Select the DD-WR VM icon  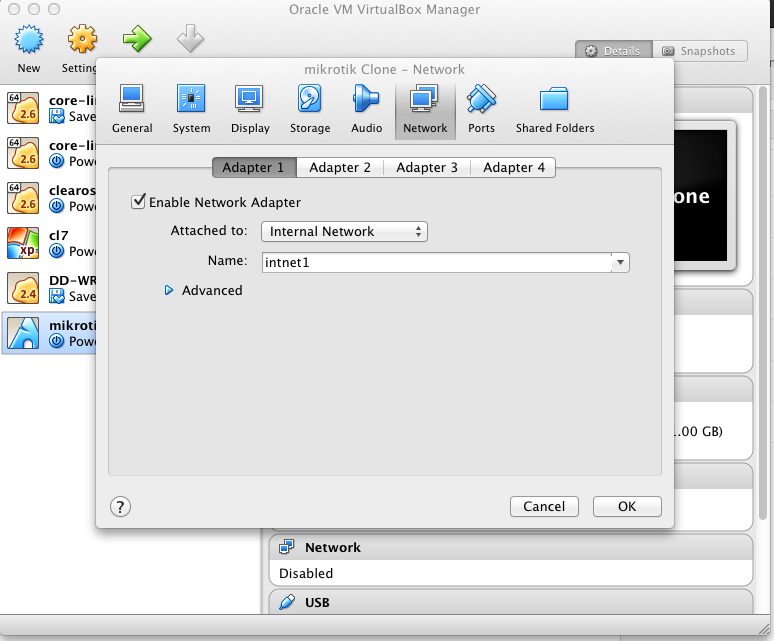[23, 288]
